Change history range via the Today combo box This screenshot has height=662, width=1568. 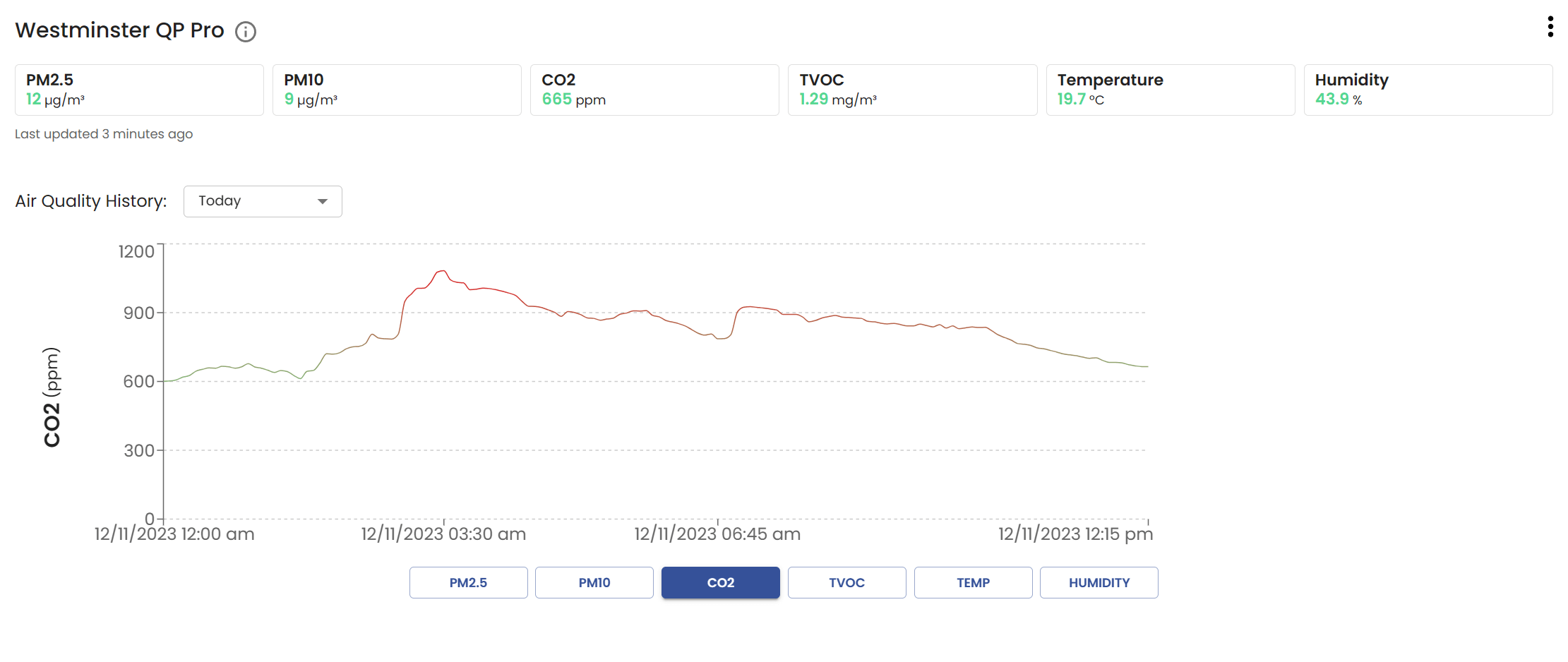pyautogui.click(x=262, y=200)
